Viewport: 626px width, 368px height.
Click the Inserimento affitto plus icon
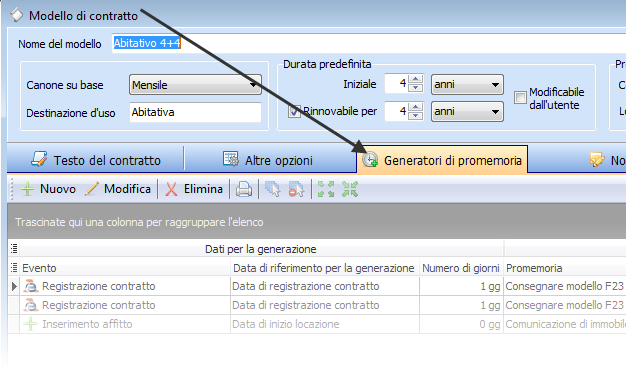(30, 324)
